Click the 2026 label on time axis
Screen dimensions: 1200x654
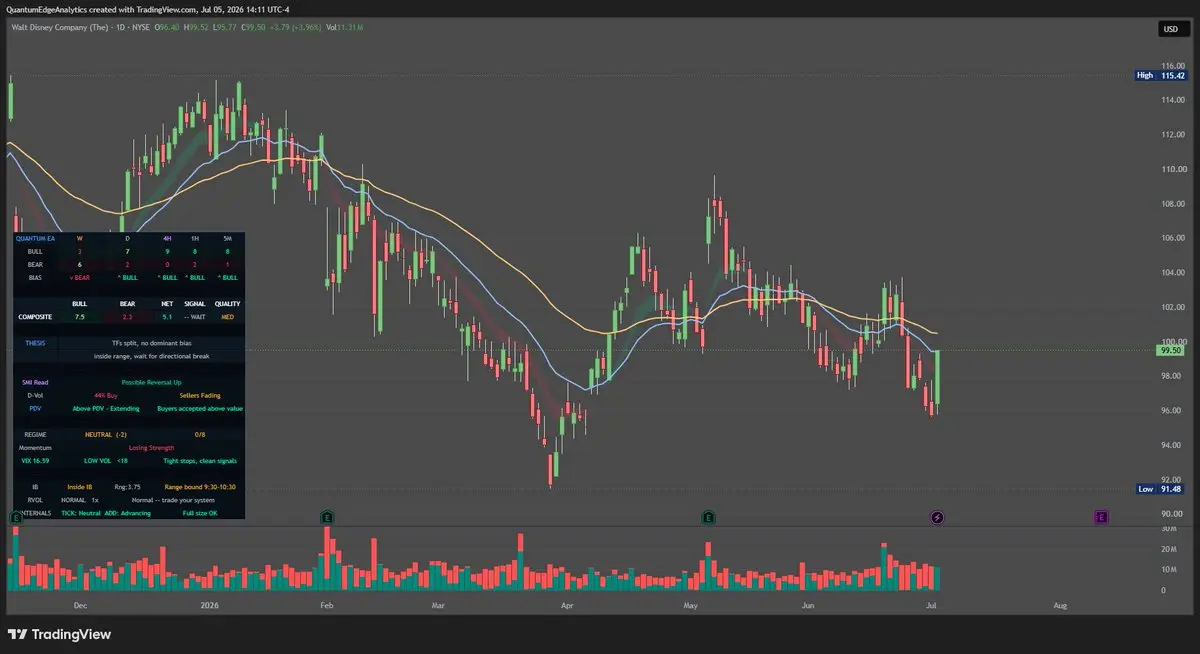point(209,605)
